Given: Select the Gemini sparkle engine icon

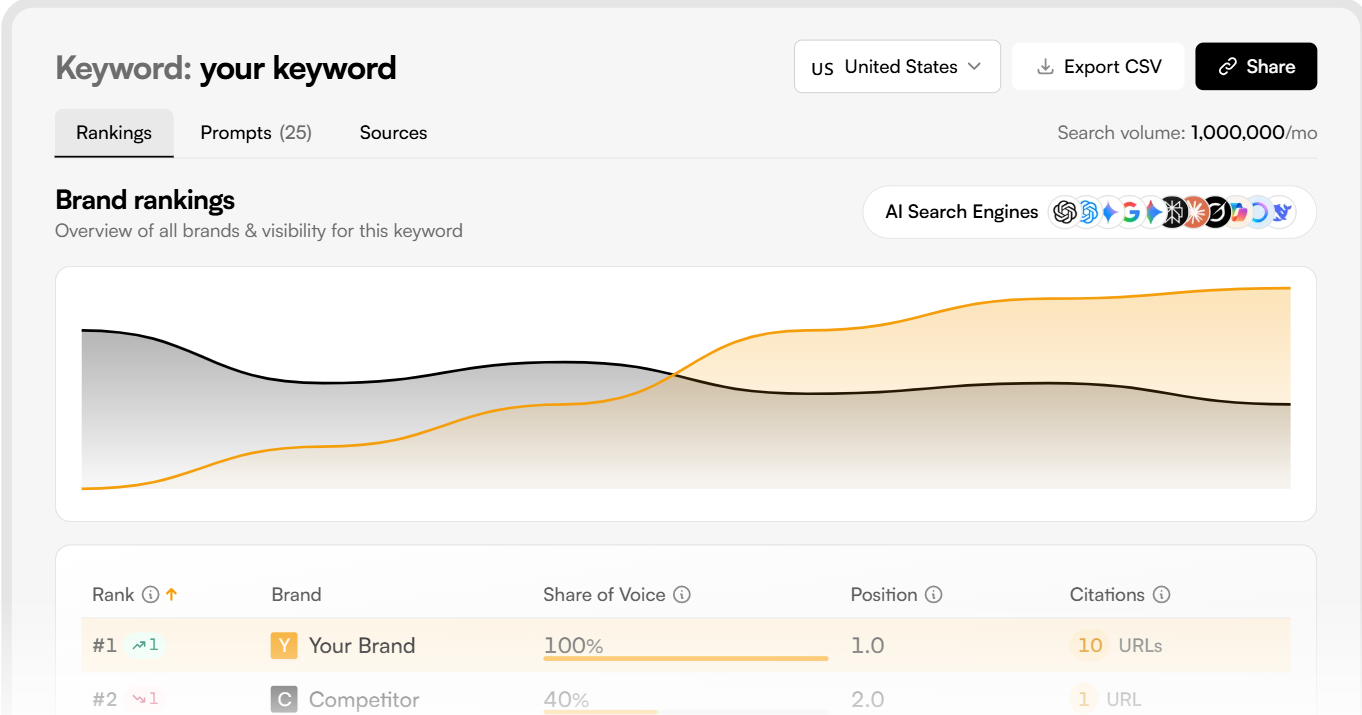Looking at the screenshot, I should coord(1109,212).
